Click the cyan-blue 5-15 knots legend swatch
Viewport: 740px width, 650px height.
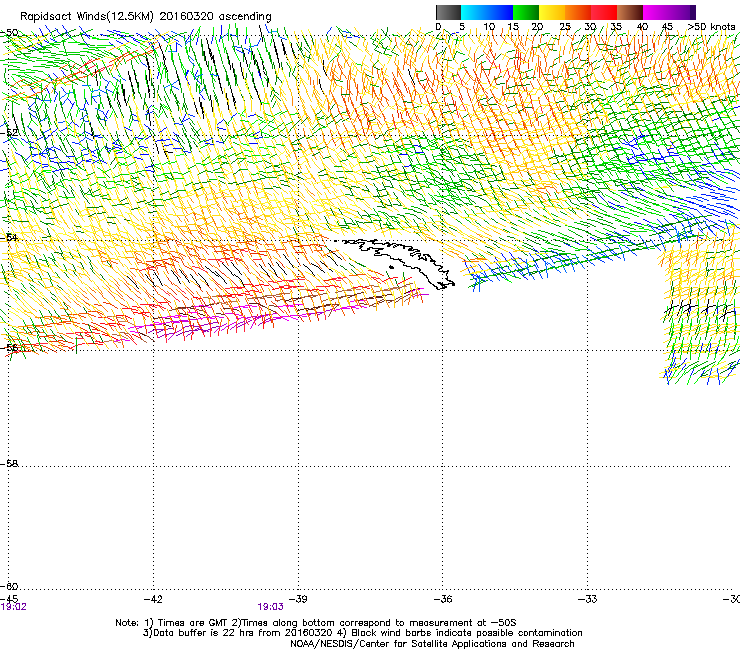pyautogui.click(x=487, y=12)
